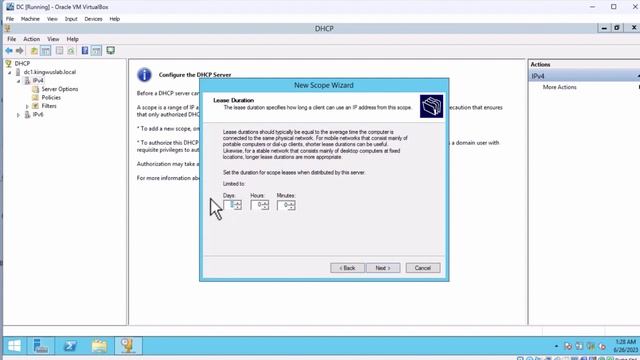Click Next in the New Scope Wizard
The height and width of the screenshot is (360, 640).
coord(383,268)
